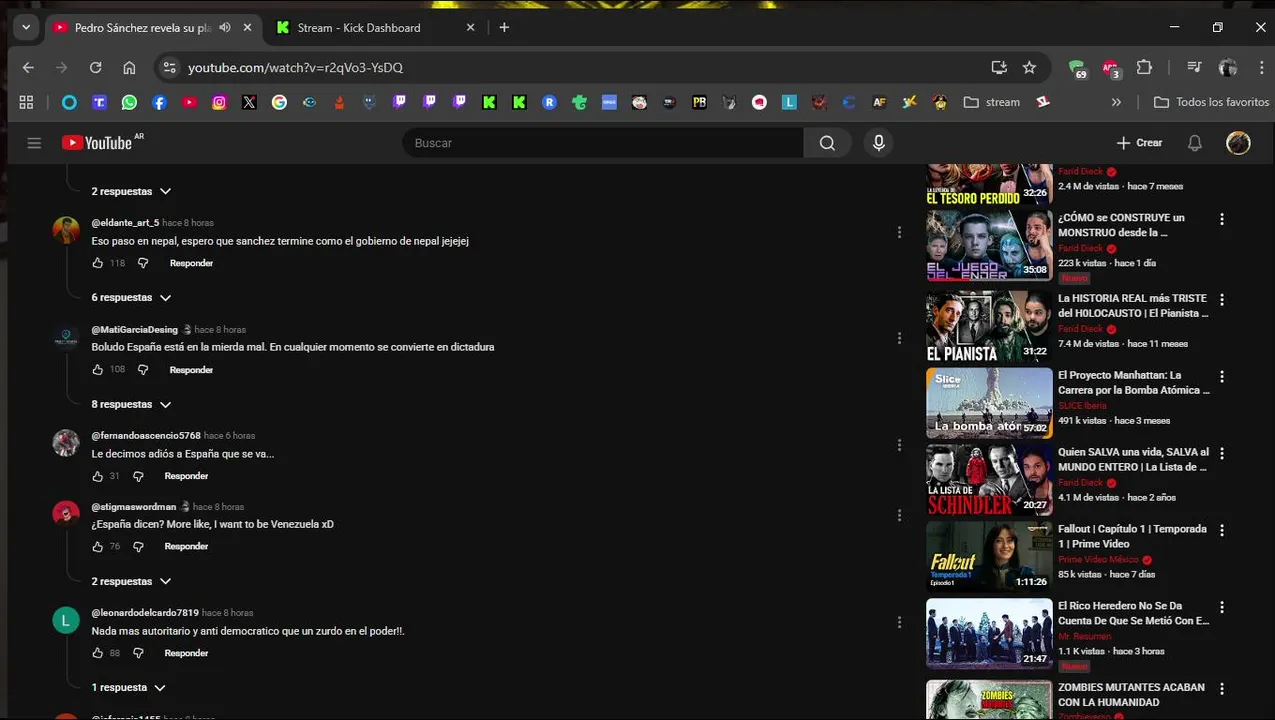1275x720 pixels.
Task: Select the Pedro Sánchez YouTube tab
Action: (x=153, y=28)
